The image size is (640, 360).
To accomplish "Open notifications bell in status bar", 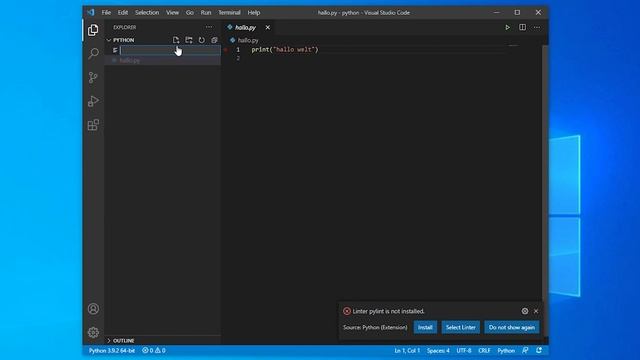I will tap(539, 350).
